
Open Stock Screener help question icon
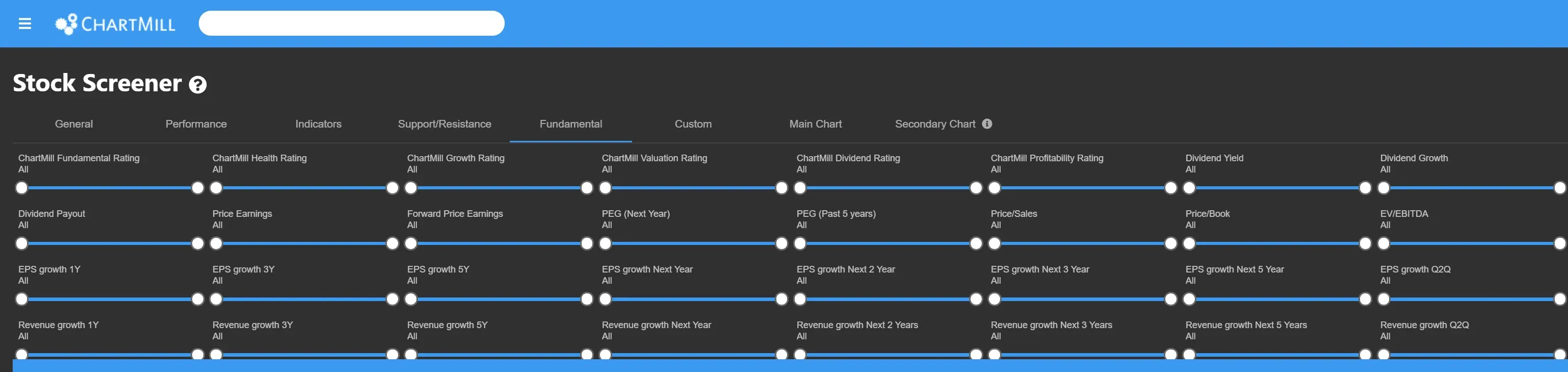click(198, 85)
